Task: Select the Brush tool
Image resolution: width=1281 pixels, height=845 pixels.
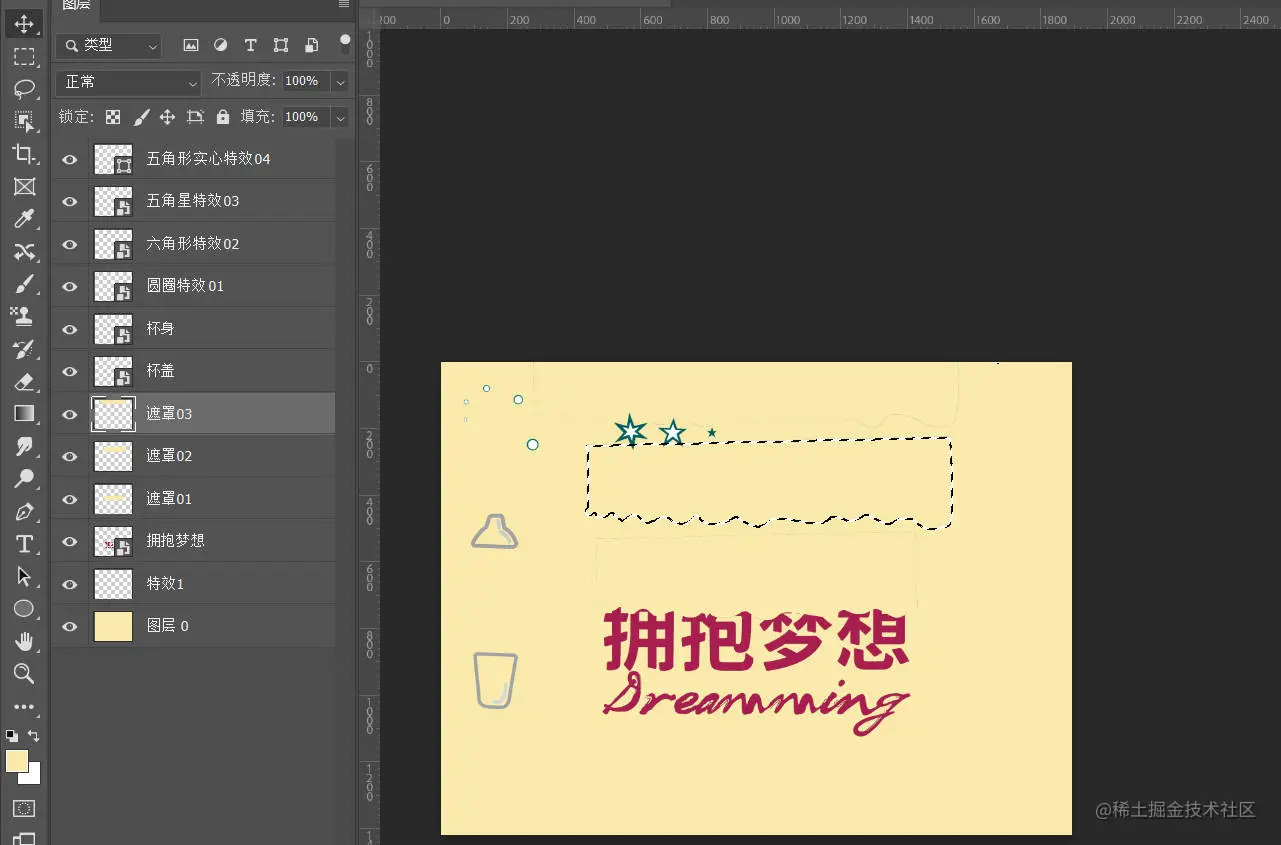Action: tap(24, 285)
